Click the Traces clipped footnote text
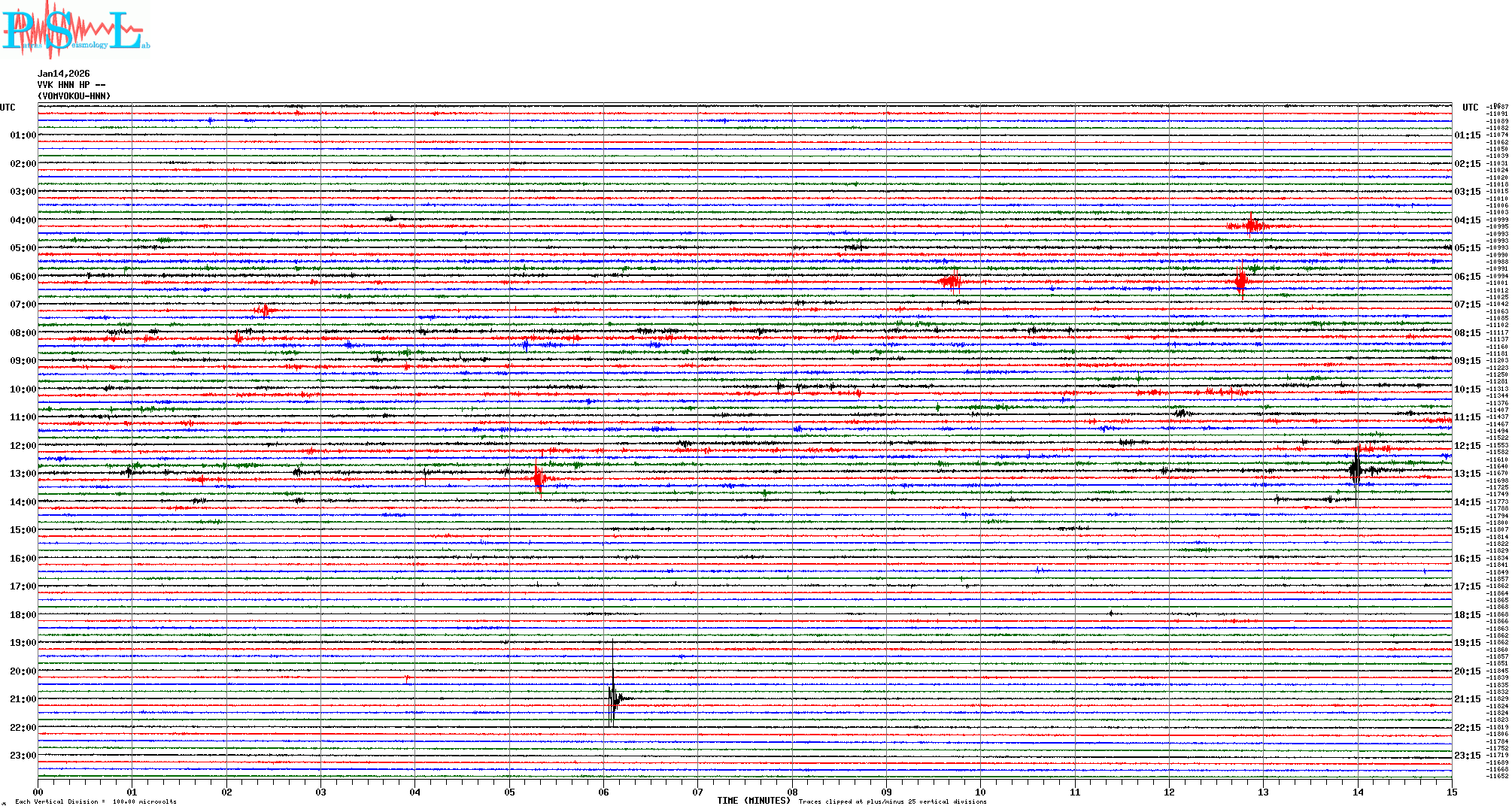Screen dimensions: 1512x812 coord(892,801)
